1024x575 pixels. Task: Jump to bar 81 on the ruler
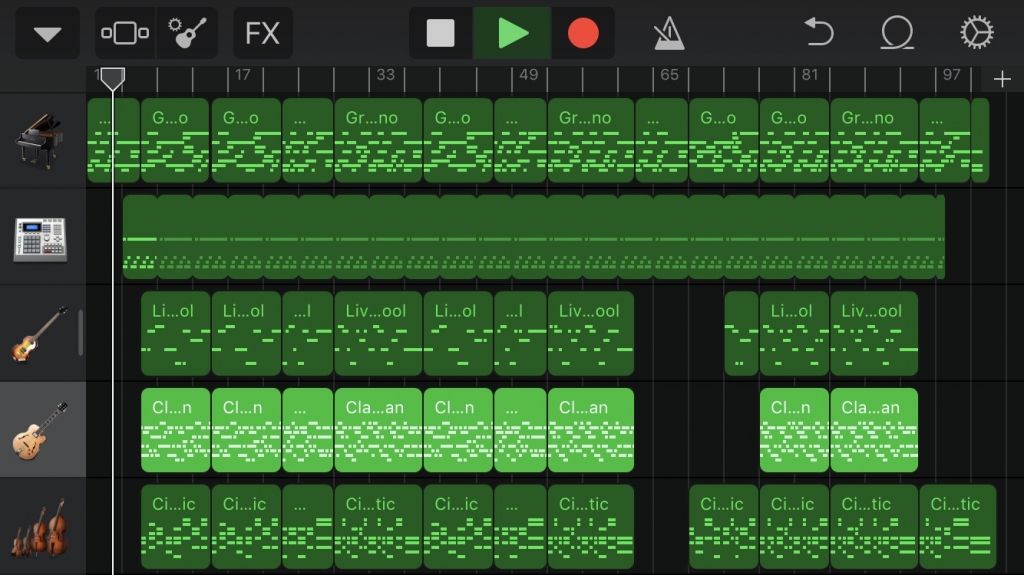pyautogui.click(x=810, y=75)
